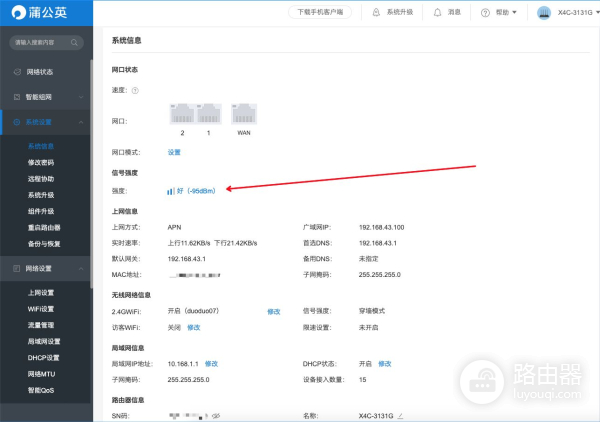Open 局域网设置 page

coord(44,342)
